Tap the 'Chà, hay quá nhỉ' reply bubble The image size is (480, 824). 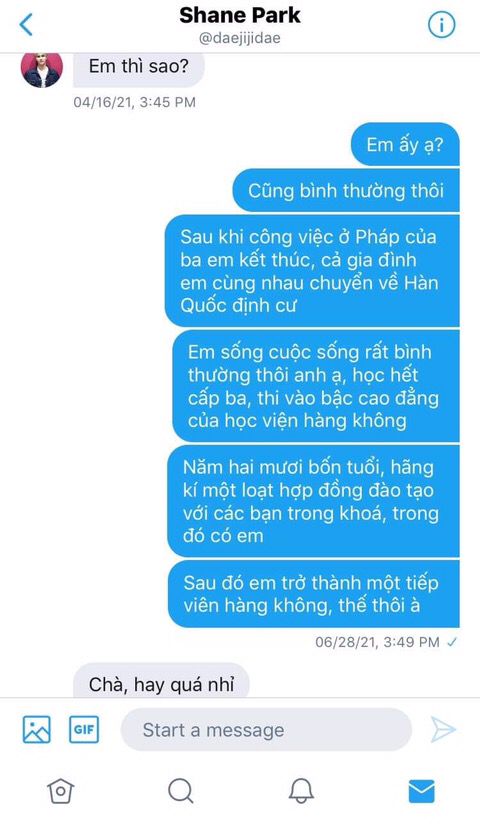click(x=161, y=681)
